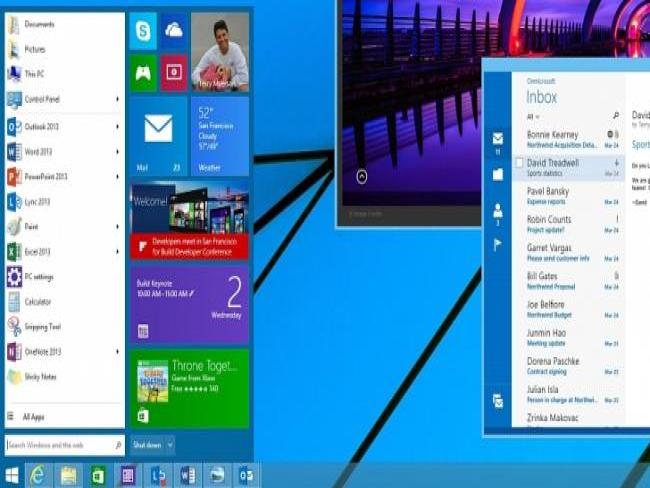Open people icon in Mail sidebar
Viewport: 650px width, 488px height.
tap(498, 211)
